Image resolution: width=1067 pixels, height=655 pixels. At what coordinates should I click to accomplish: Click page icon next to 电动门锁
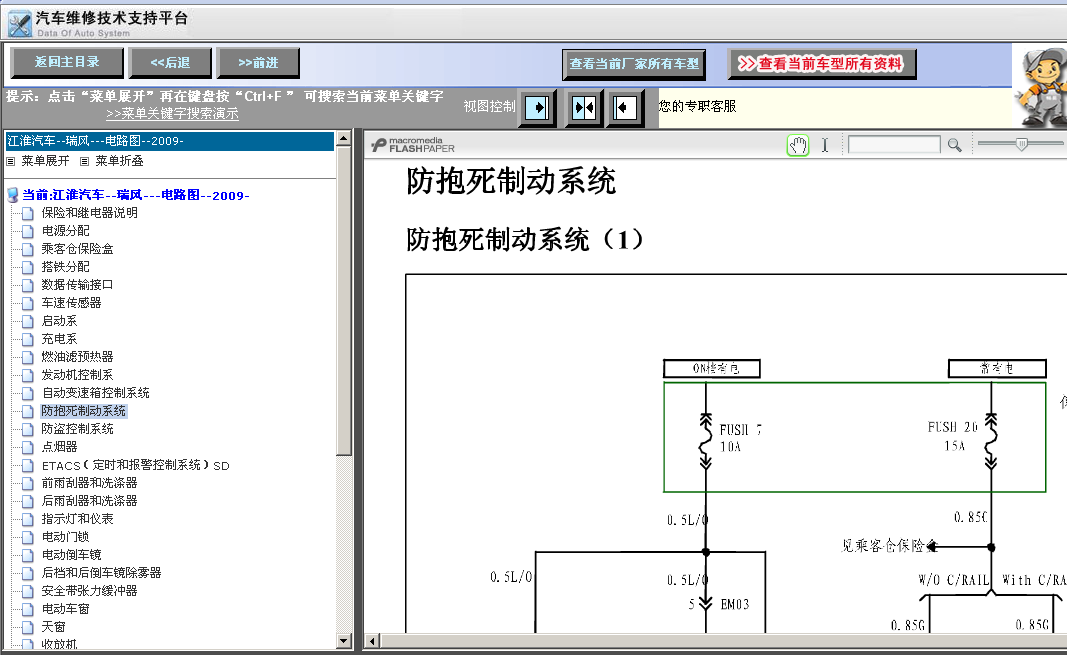pos(27,537)
